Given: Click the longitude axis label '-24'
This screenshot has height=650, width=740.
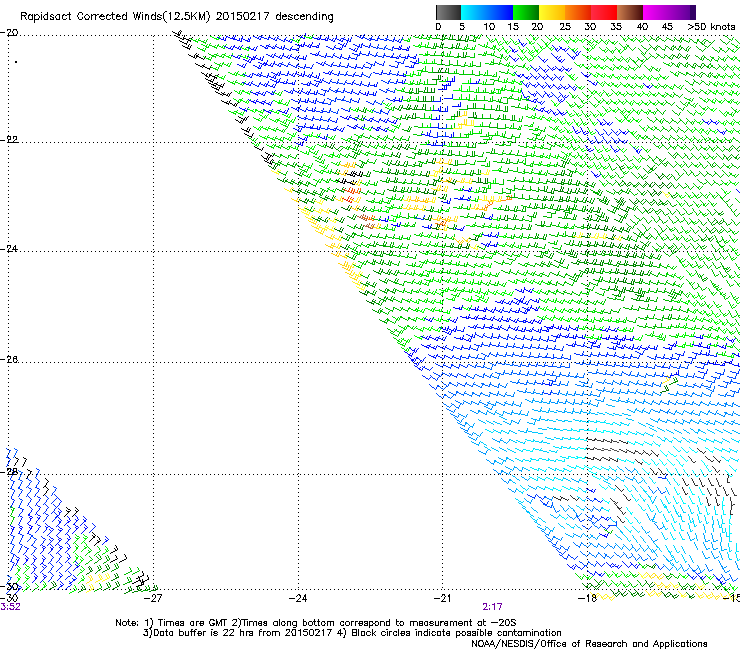Looking at the screenshot, I should [298, 598].
